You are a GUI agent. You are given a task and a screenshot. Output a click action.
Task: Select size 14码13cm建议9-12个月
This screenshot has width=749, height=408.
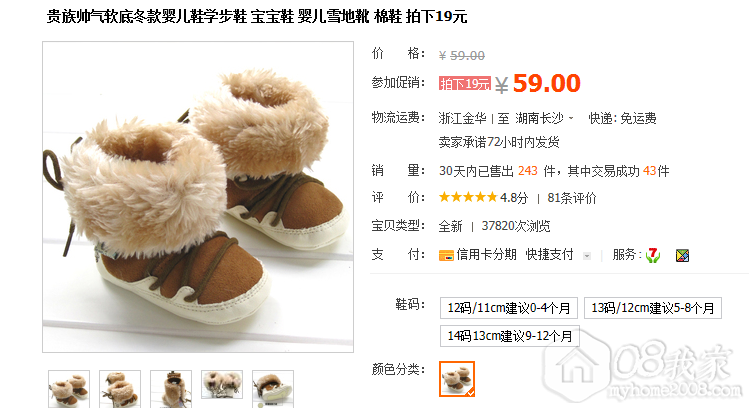pos(510,336)
